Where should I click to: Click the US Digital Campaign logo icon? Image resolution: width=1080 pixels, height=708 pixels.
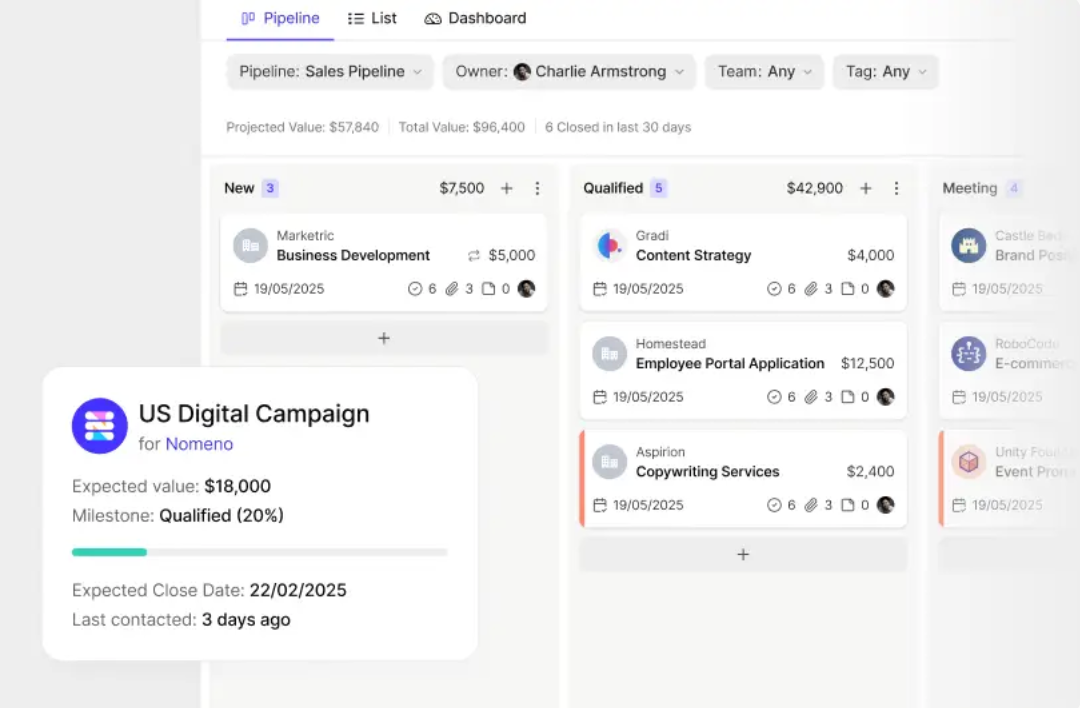click(x=100, y=426)
